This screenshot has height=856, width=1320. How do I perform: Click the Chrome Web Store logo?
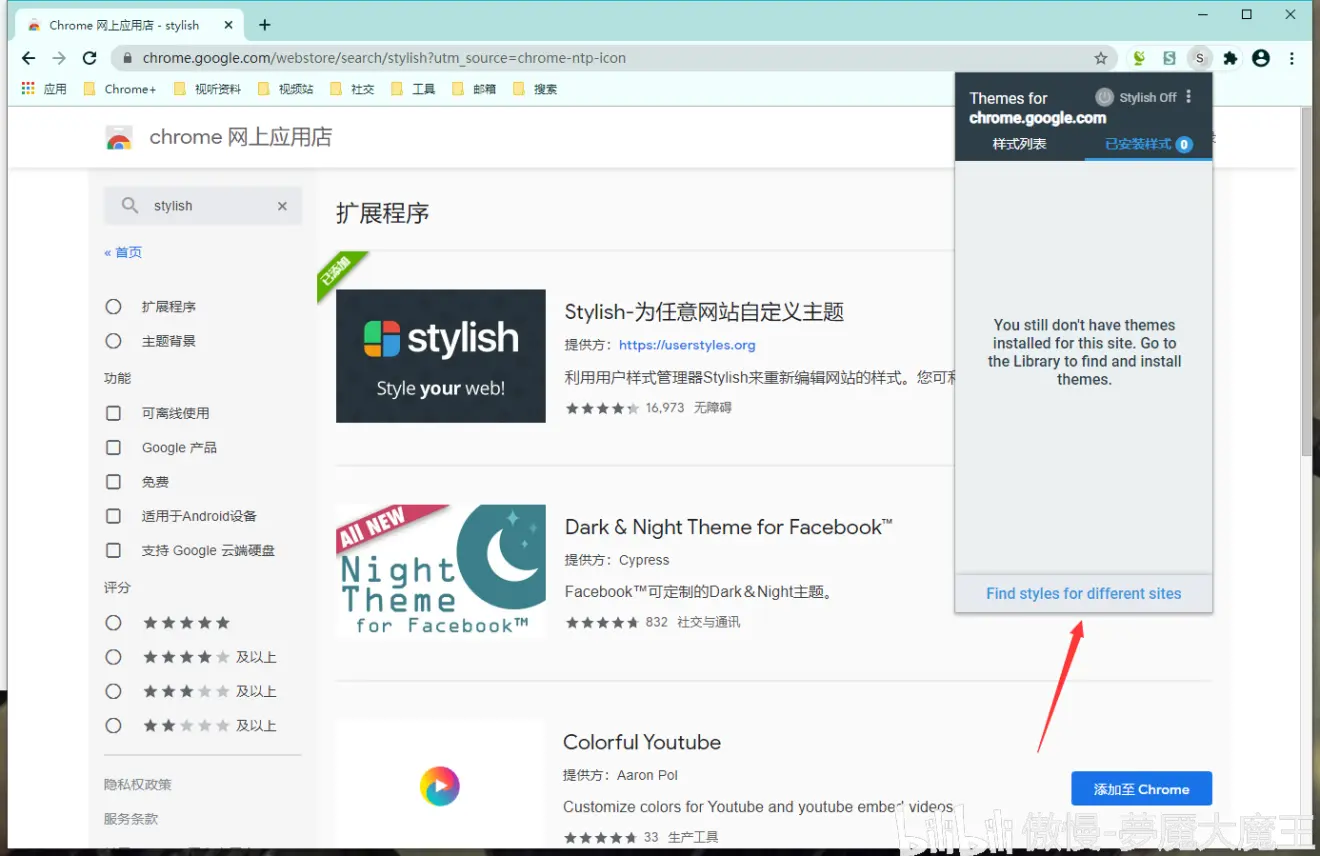tap(119, 138)
